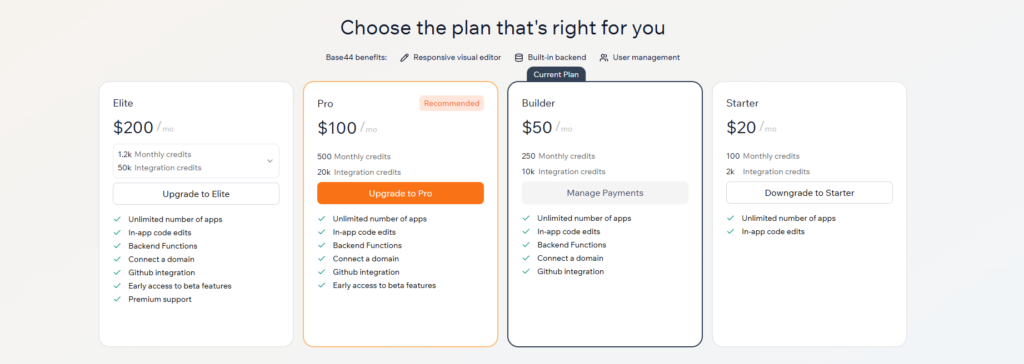This screenshot has width=1024, height=364.
Task: Click checkmark beside Builder Github integration
Action: point(526,271)
